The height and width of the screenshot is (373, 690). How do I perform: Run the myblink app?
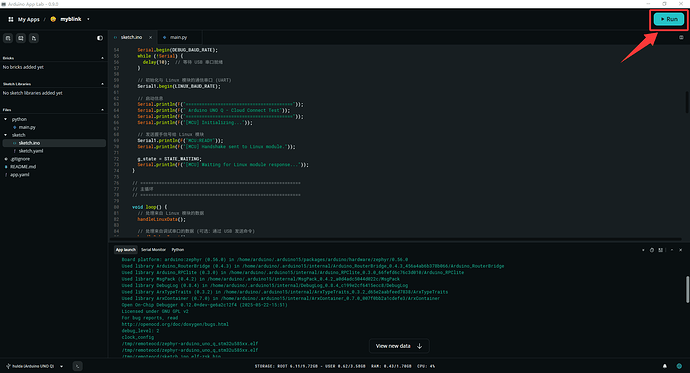(x=669, y=19)
